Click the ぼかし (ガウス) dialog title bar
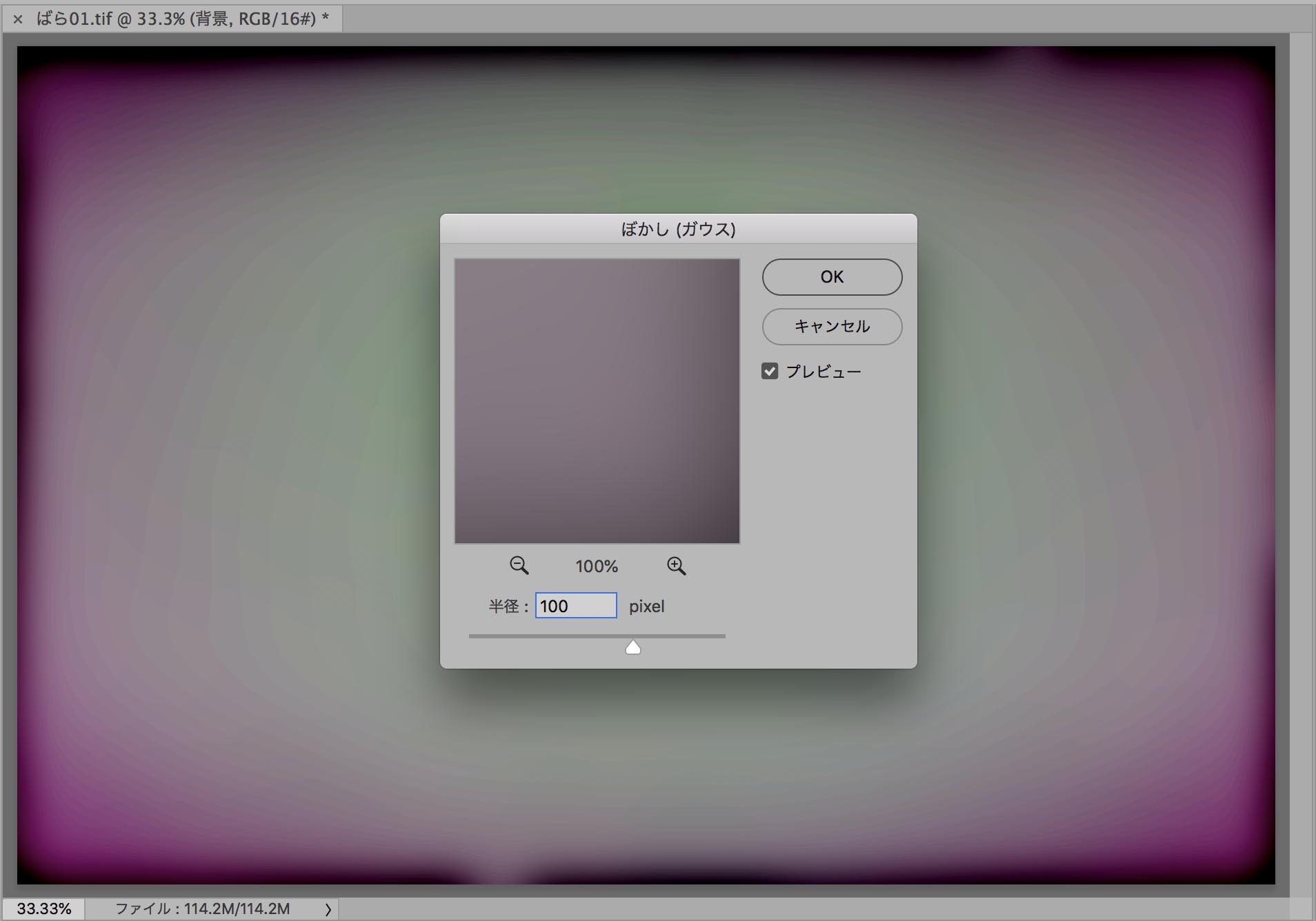 (x=679, y=229)
